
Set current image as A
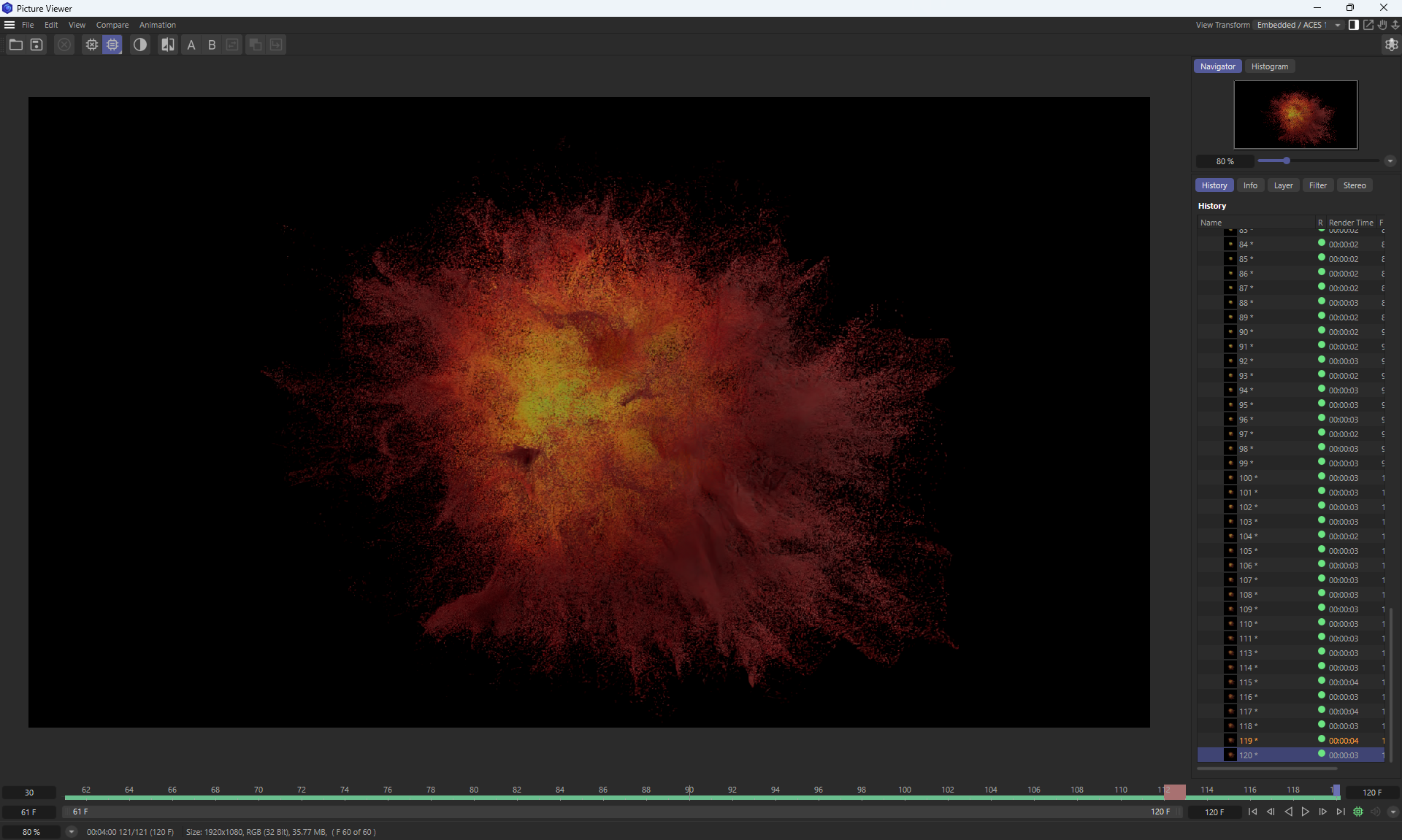pos(191,45)
